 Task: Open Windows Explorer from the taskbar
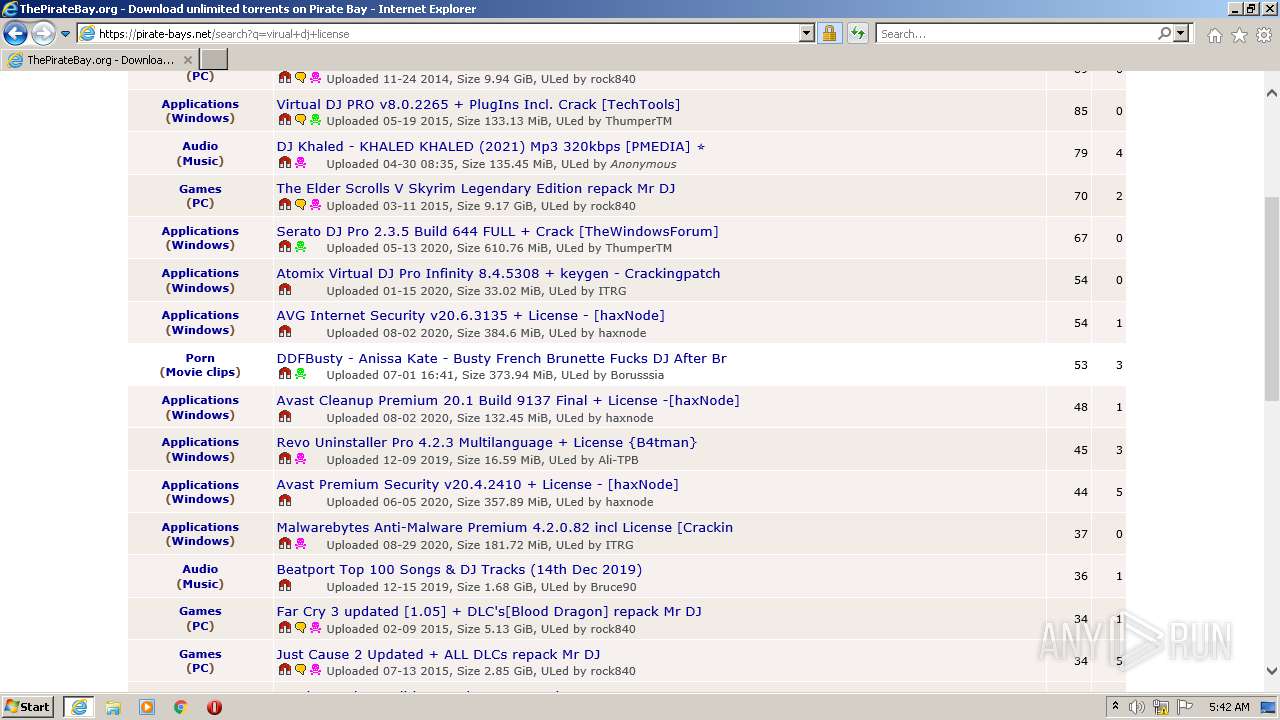tap(113, 707)
